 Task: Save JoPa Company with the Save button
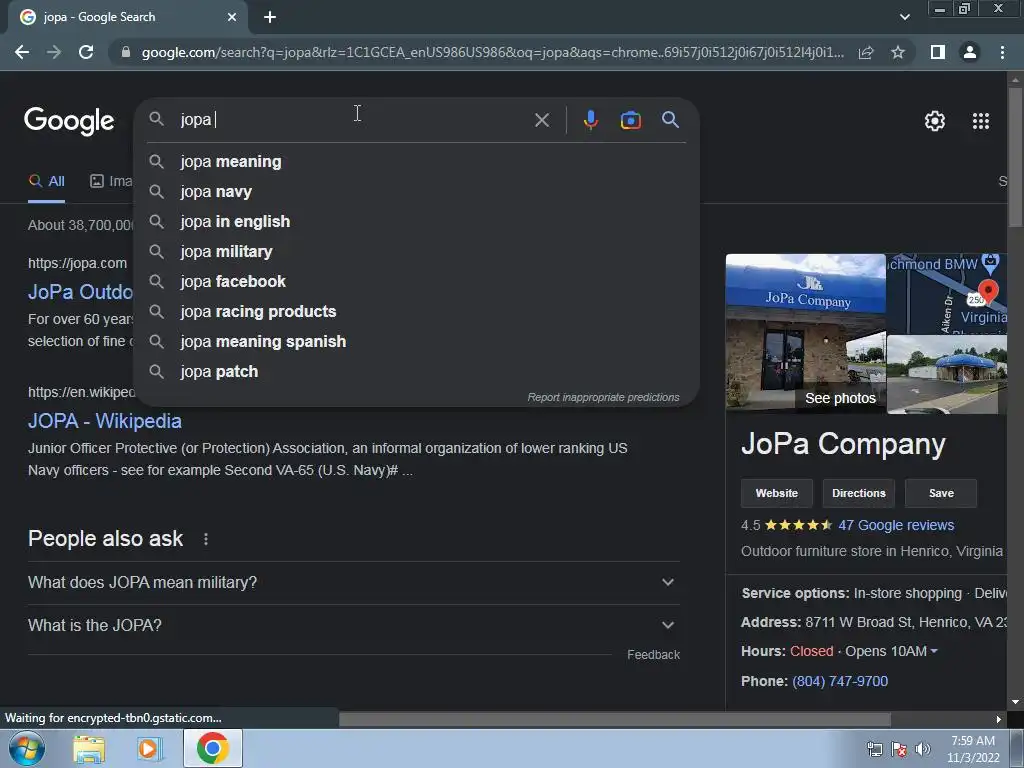[941, 493]
